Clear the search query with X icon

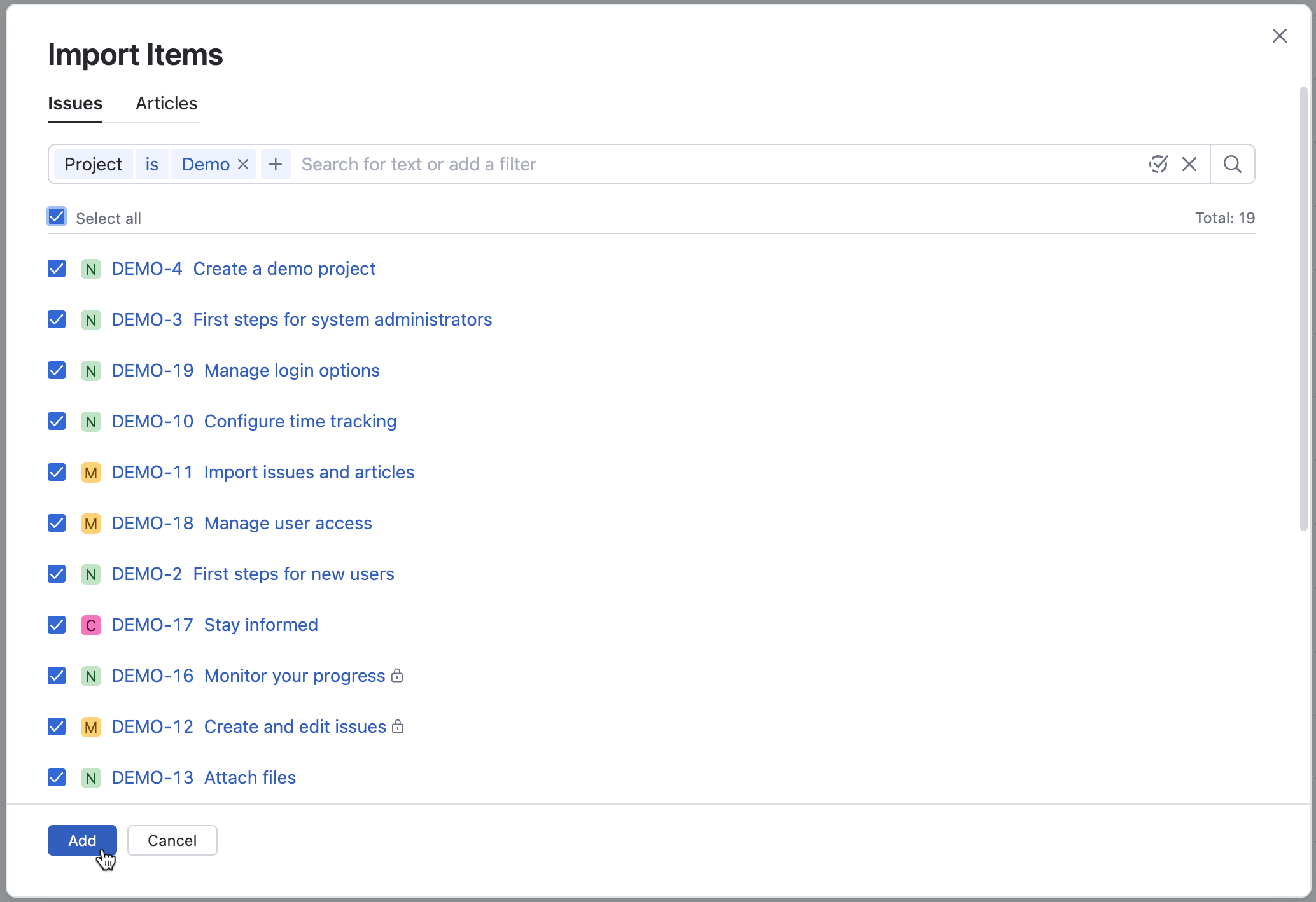point(1189,164)
